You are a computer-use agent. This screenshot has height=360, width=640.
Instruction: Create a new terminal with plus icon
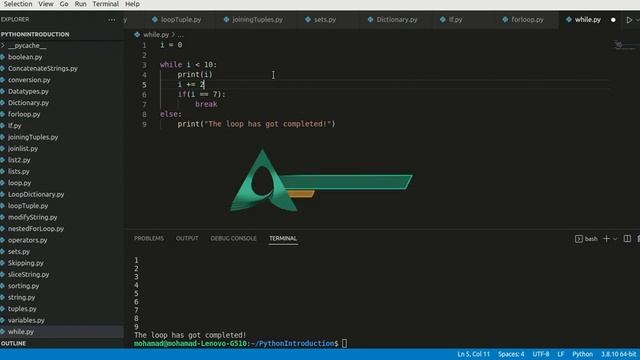[607, 239]
